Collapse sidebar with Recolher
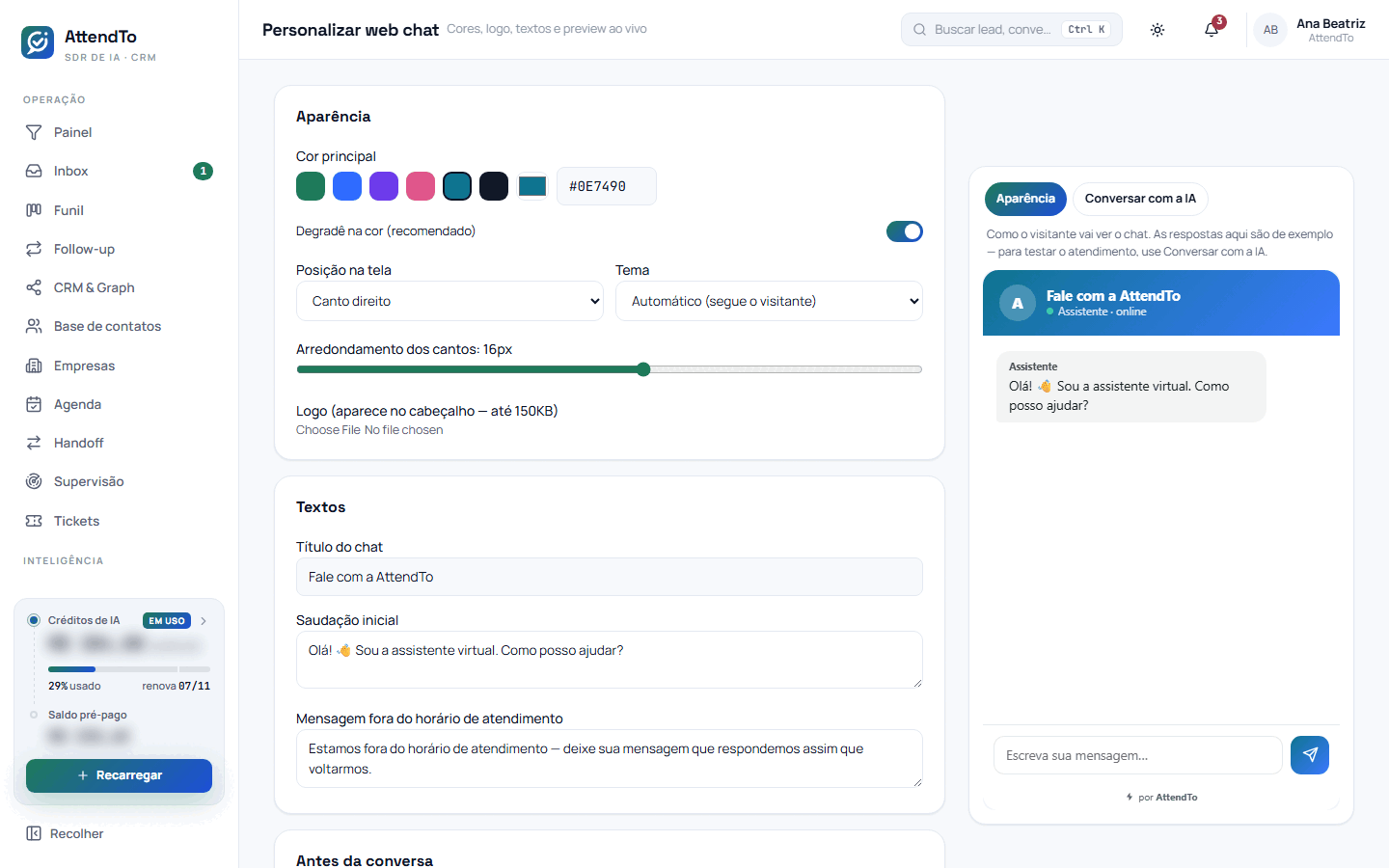Viewport: 1389px width, 868px height. pos(65,833)
